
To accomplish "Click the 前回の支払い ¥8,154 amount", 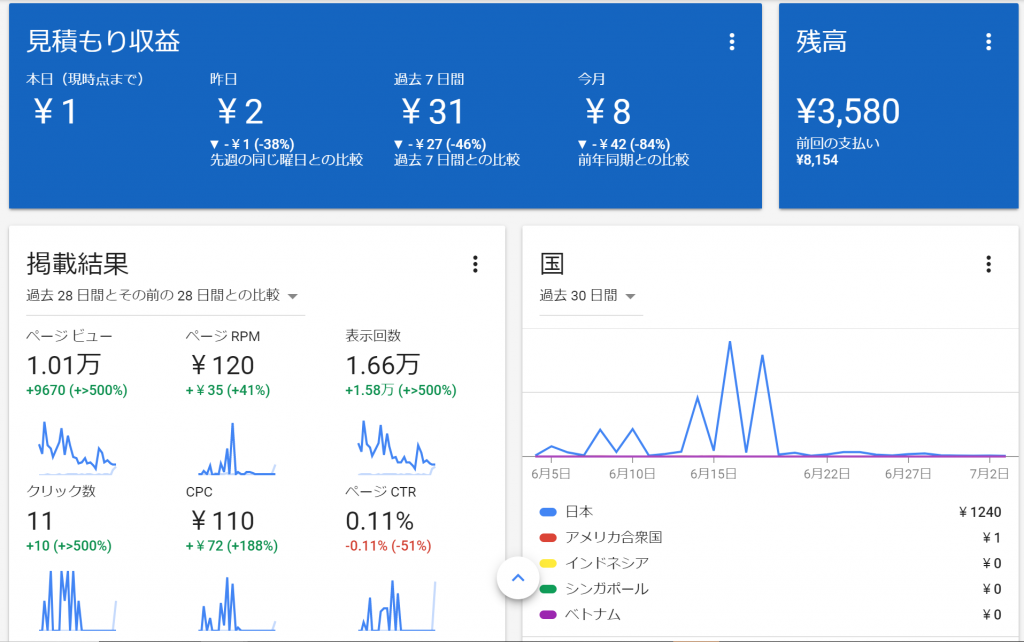I will coord(817,160).
